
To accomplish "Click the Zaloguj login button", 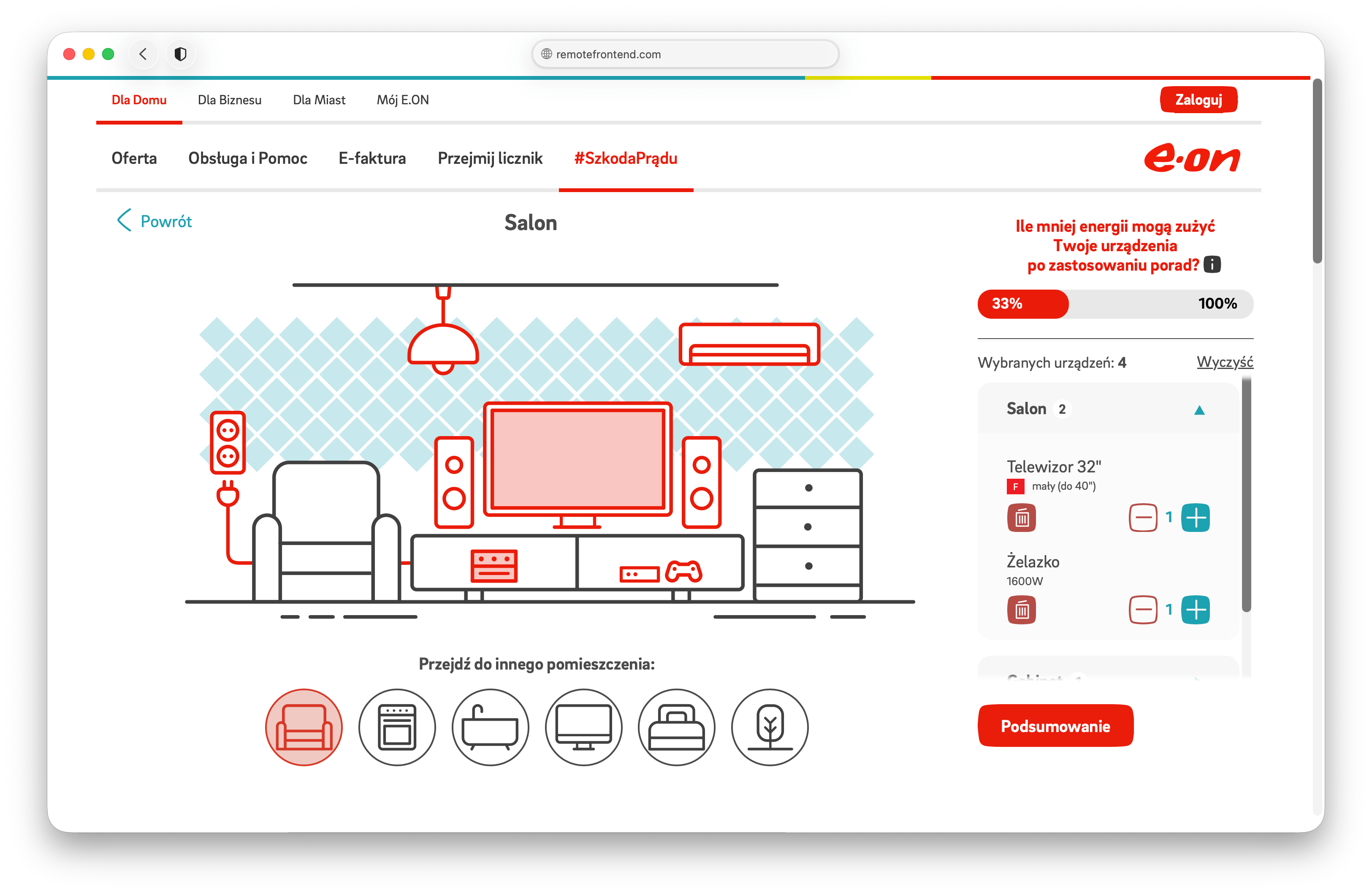I will pos(1198,100).
